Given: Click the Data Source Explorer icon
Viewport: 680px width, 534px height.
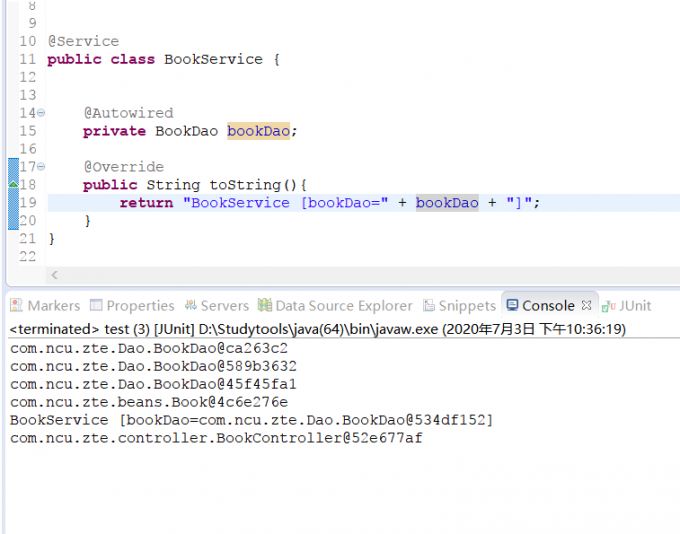Looking at the screenshot, I should (x=264, y=306).
